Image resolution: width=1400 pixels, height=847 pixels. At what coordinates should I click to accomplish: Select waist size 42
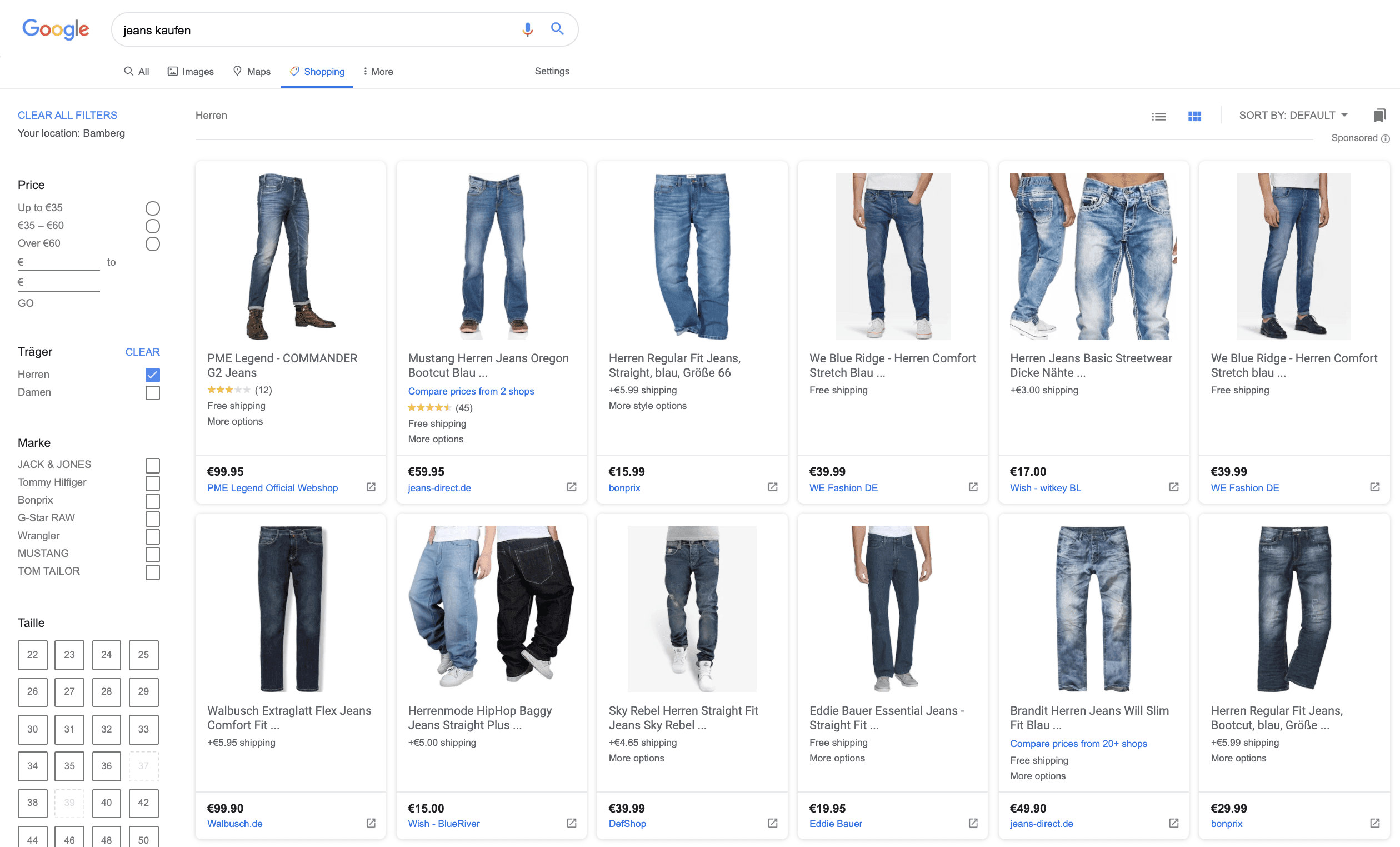(143, 803)
